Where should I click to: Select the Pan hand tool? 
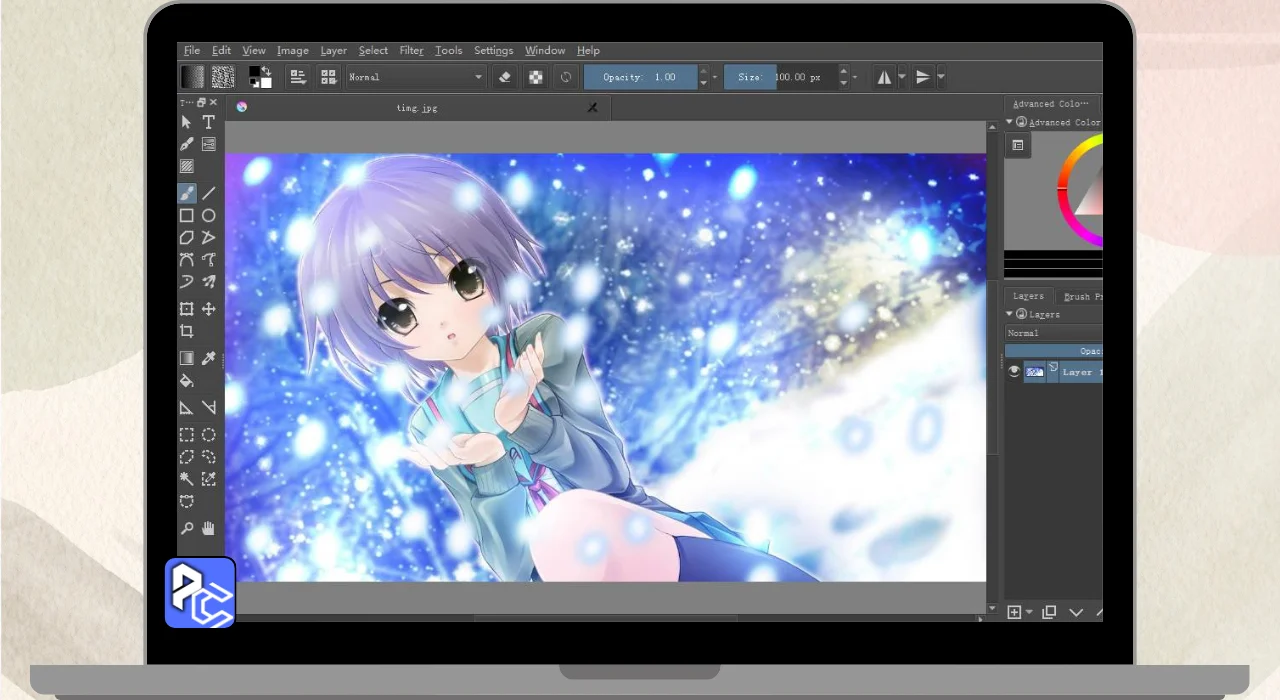click(208, 528)
